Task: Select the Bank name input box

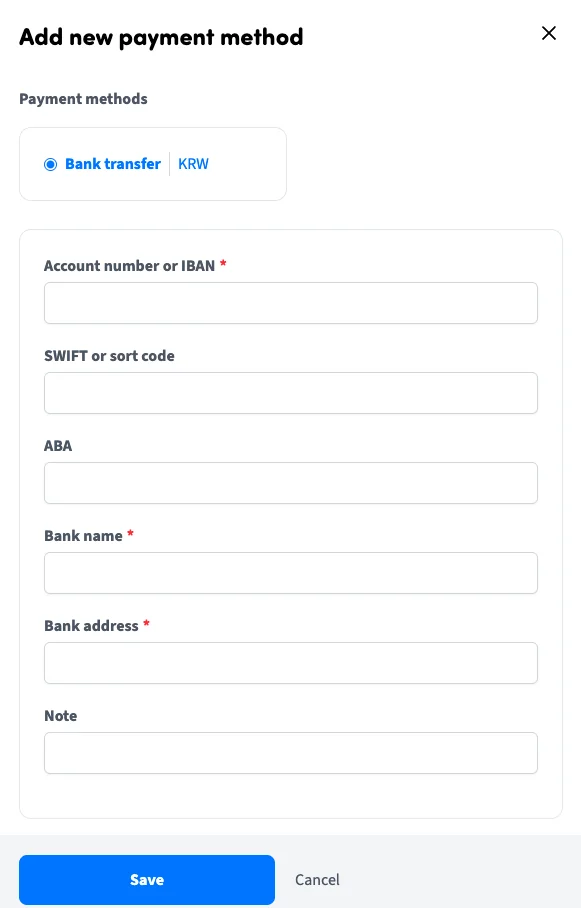Action: coord(290,573)
